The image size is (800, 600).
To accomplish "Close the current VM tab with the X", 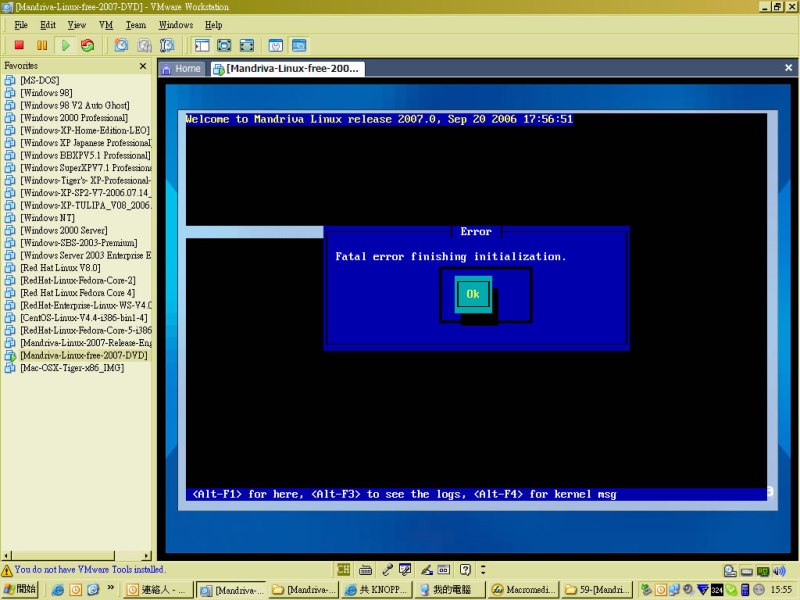I will (x=788, y=68).
